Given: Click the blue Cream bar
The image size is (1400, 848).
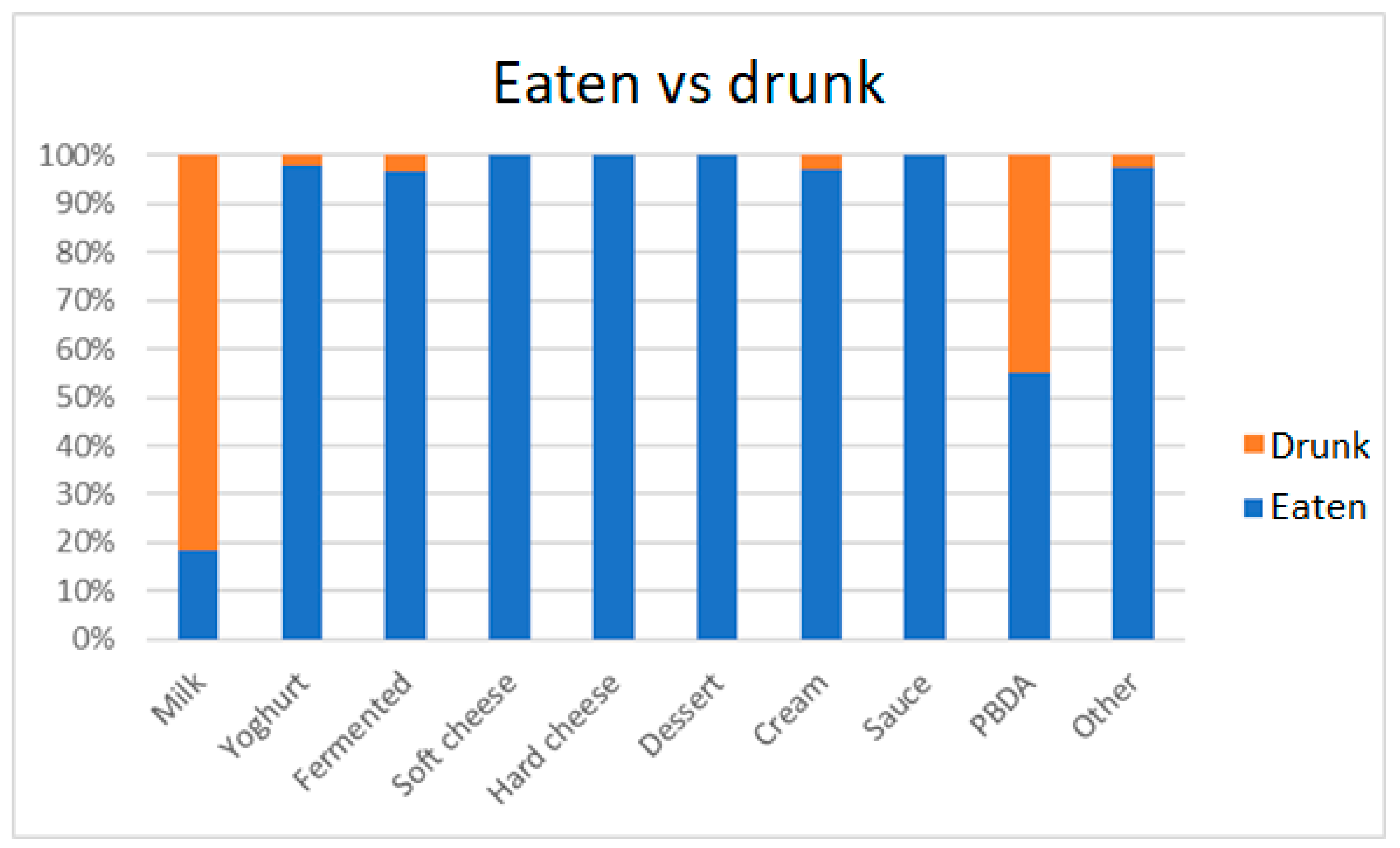Looking at the screenshot, I should 821,404.
